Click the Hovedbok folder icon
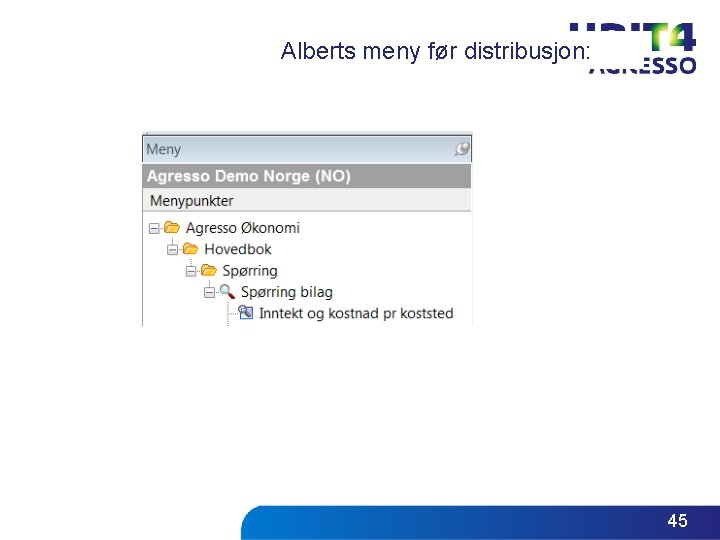 coord(190,248)
